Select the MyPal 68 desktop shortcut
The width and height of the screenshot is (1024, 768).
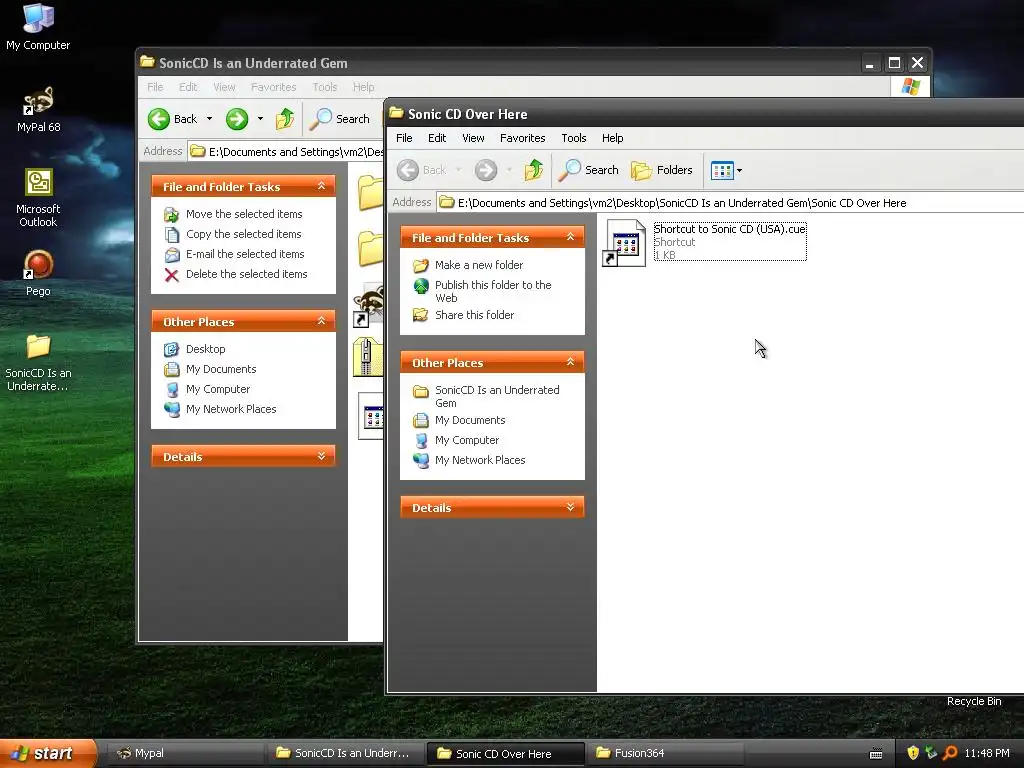click(x=38, y=109)
